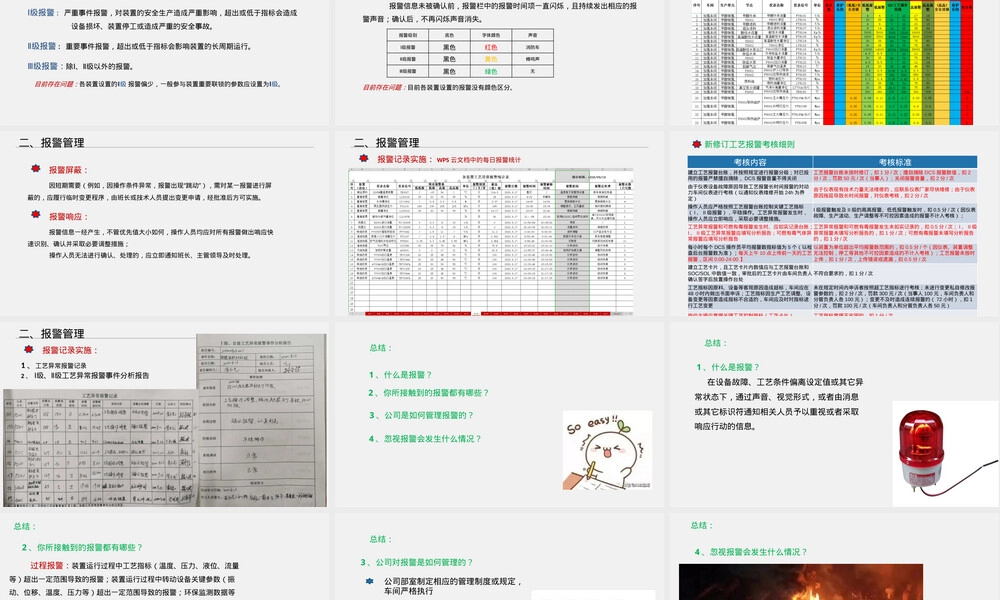
Task: Click the 'So easy' cartoon picture
Action: click(607, 450)
